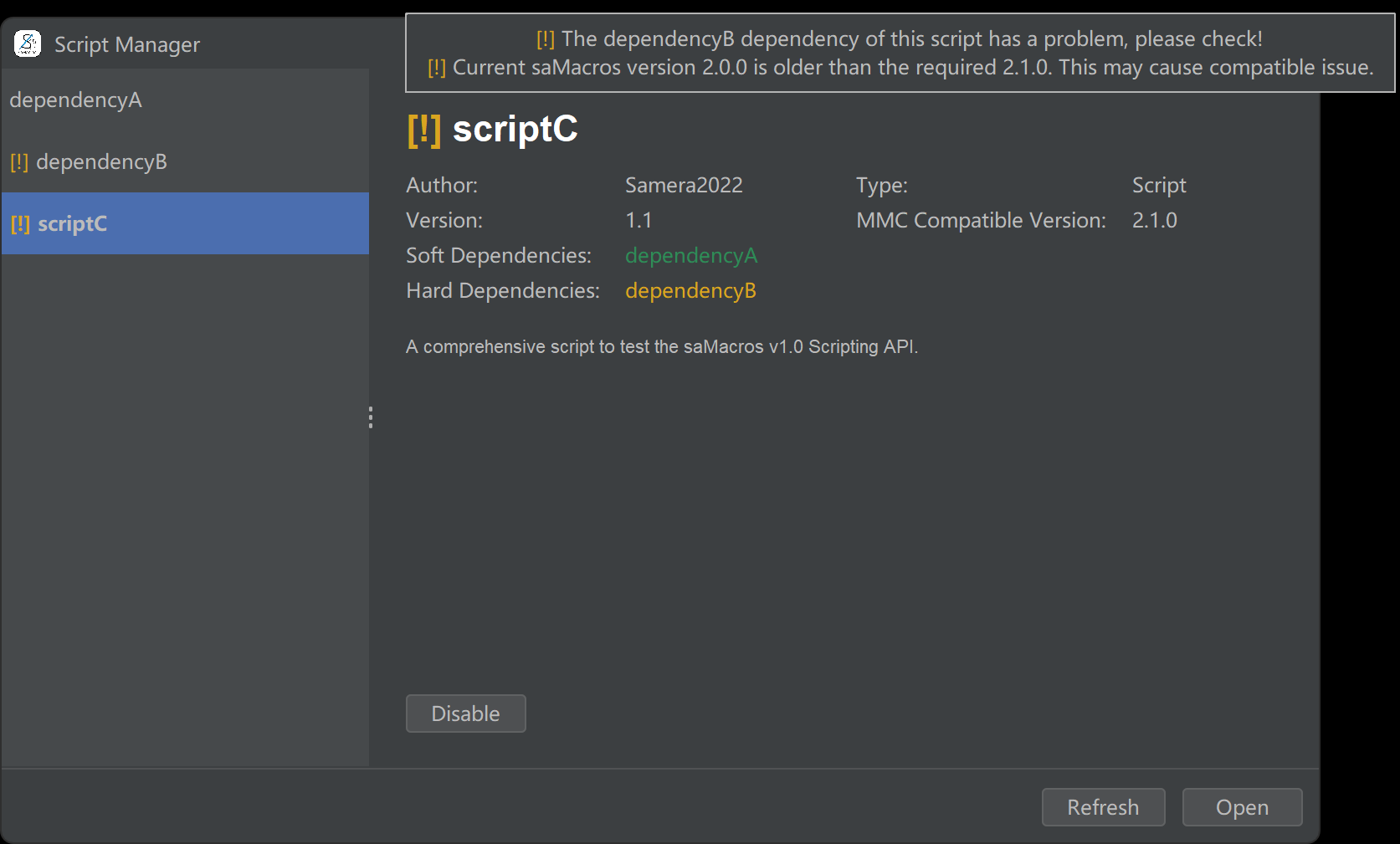The image size is (1400, 844).
Task: Open the yellow dependencyB hard dependency link
Action: (x=690, y=291)
